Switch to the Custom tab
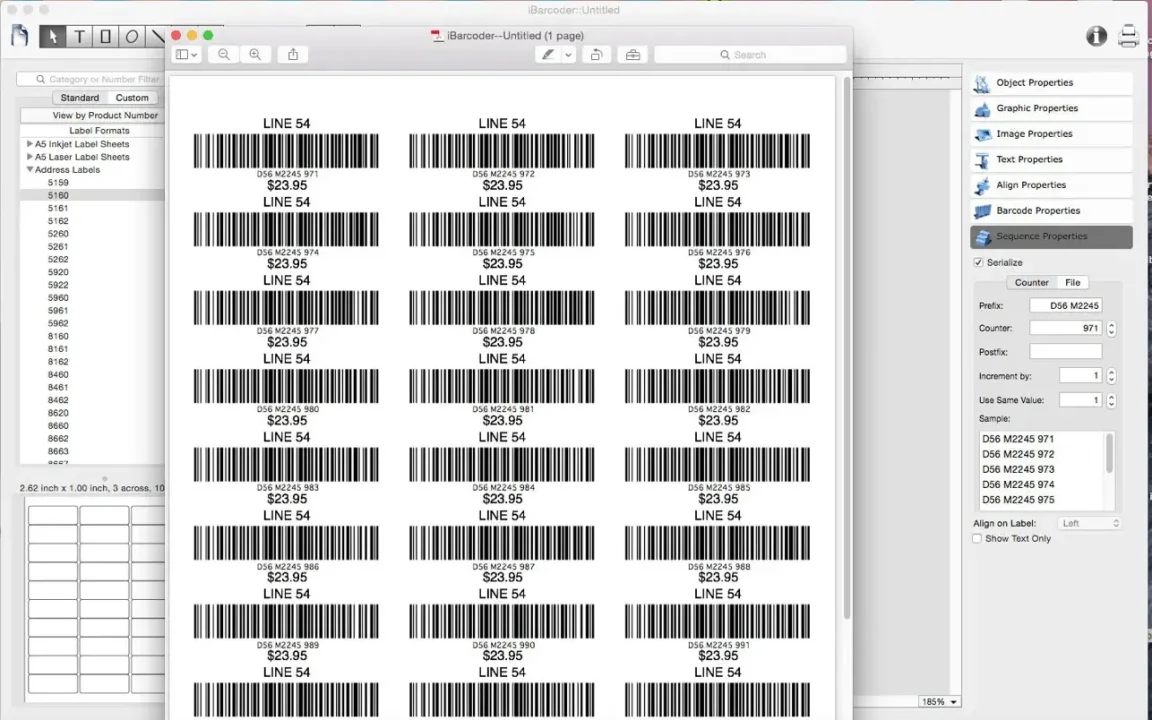Screen dimensions: 1152x720 coord(132,98)
